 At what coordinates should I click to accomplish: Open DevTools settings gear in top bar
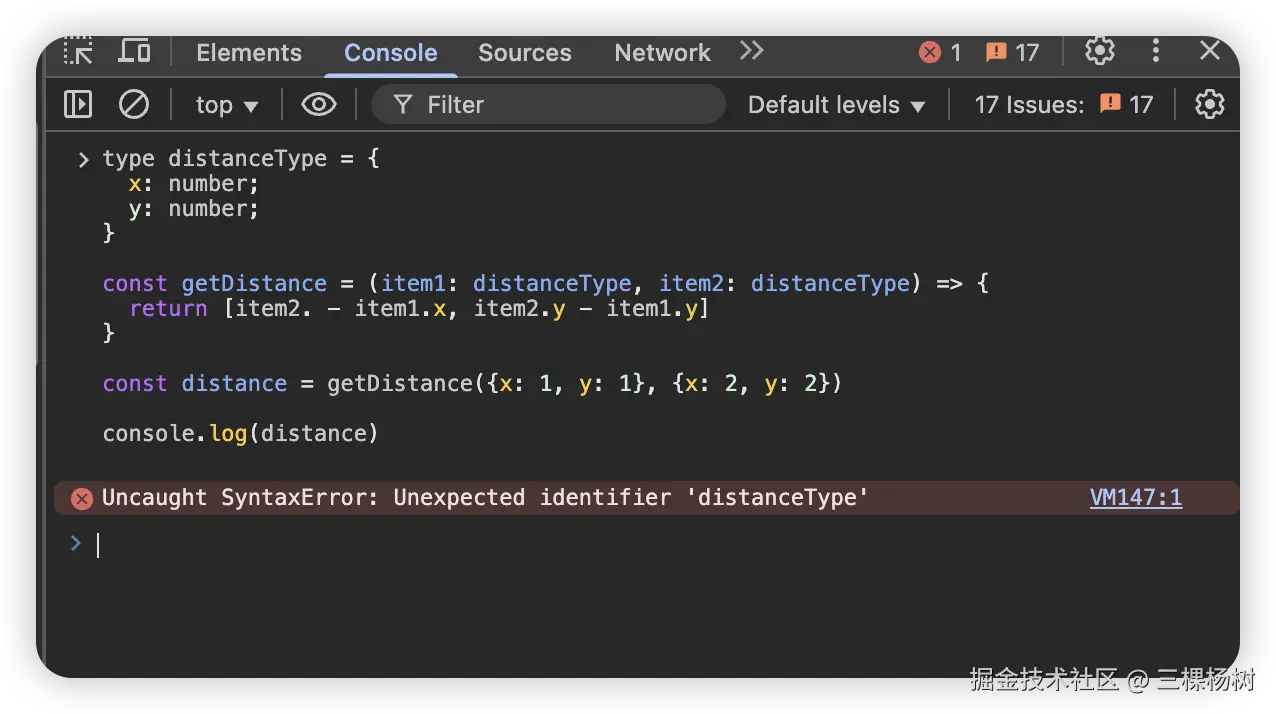1099,51
